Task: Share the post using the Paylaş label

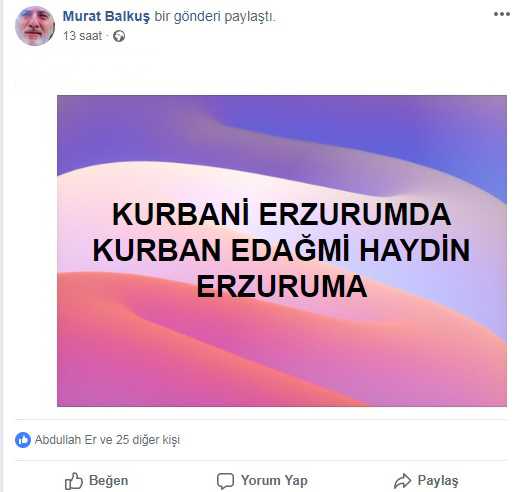Action: (x=438, y=481)
